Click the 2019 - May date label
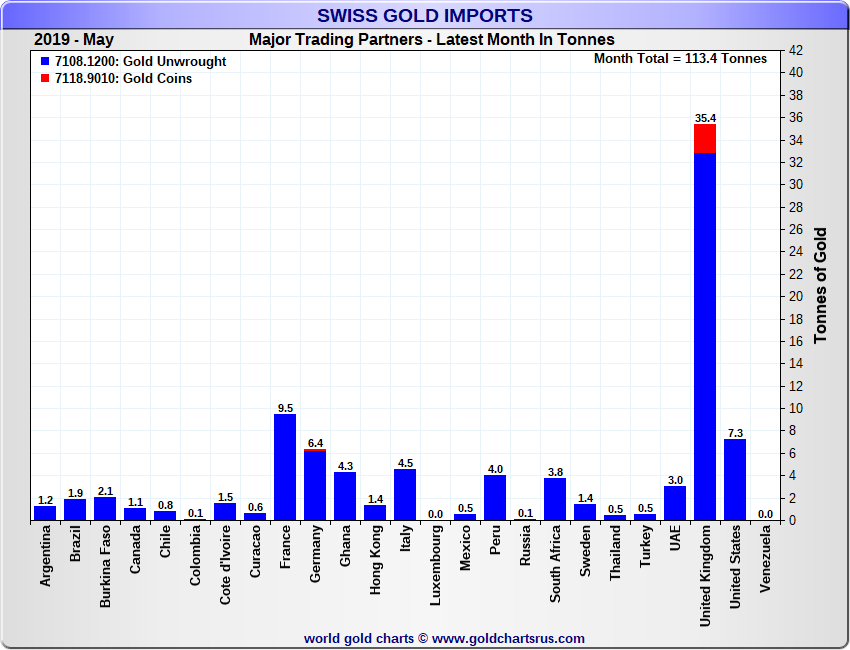The height and width of the screenshot is (650, 850). [x=73, y=40]
